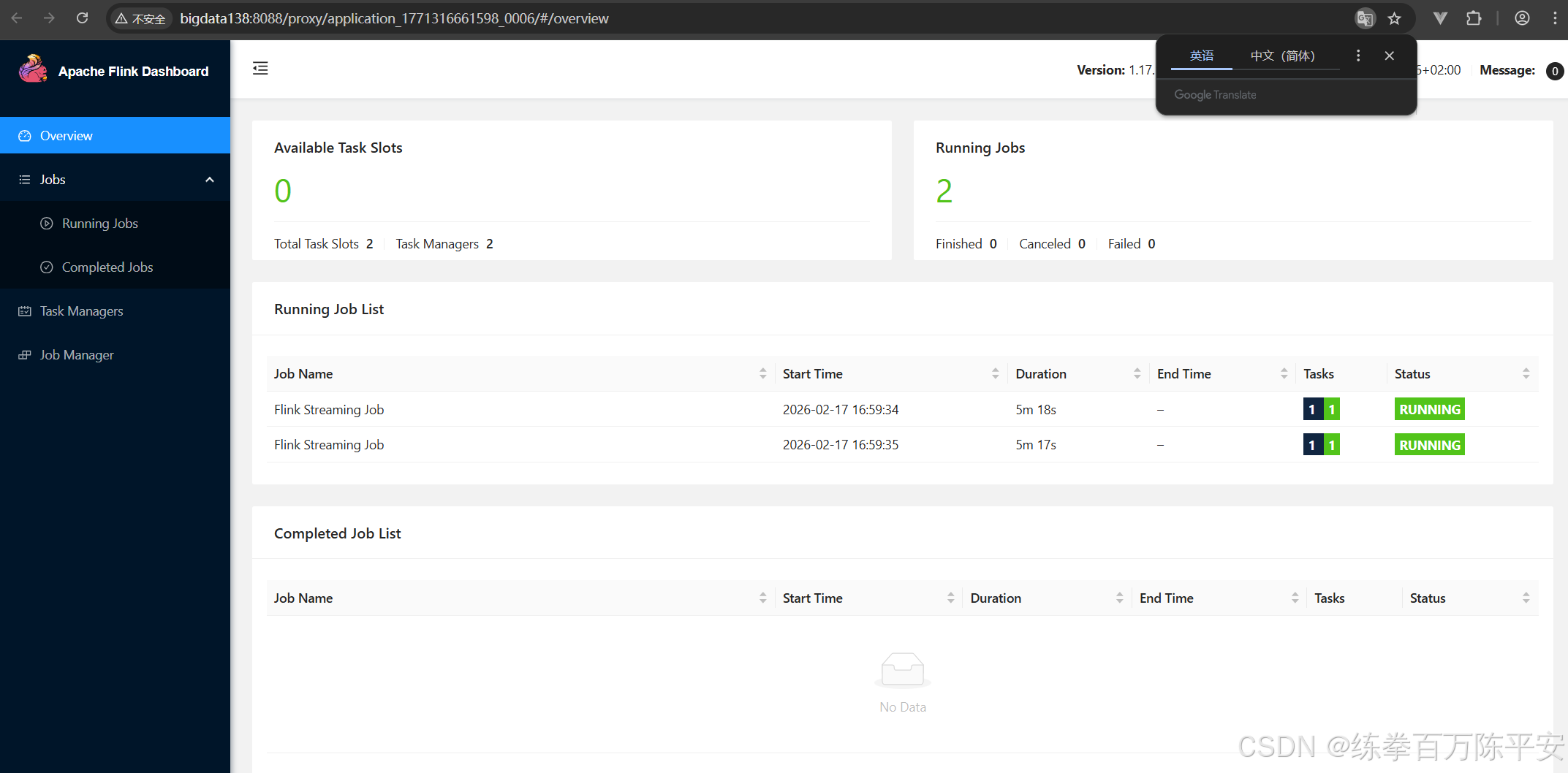Open translate popup more options menu
Screen dimensions: 1568x773
pyautogui.click(x=1357, y=56)
